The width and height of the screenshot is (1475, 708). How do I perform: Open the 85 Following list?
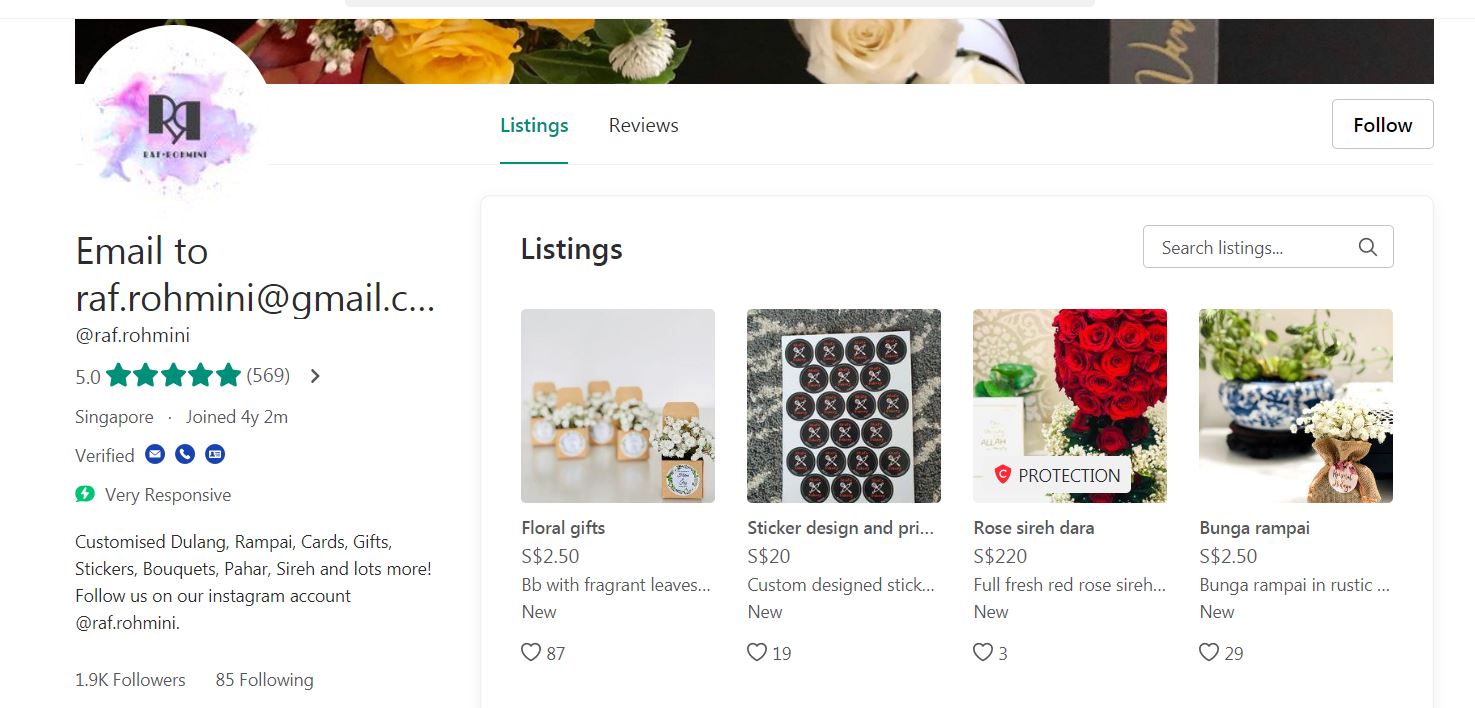264,680
